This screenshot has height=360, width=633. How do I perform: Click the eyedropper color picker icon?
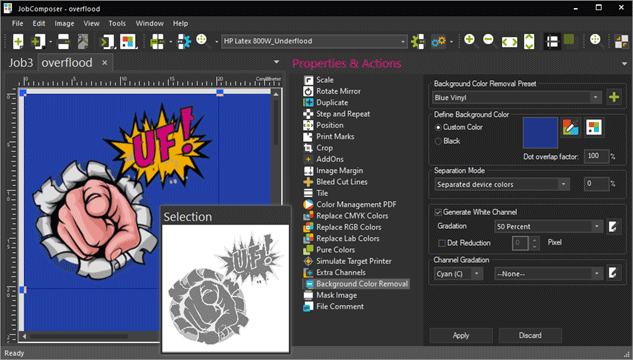[x=570, y=128]
